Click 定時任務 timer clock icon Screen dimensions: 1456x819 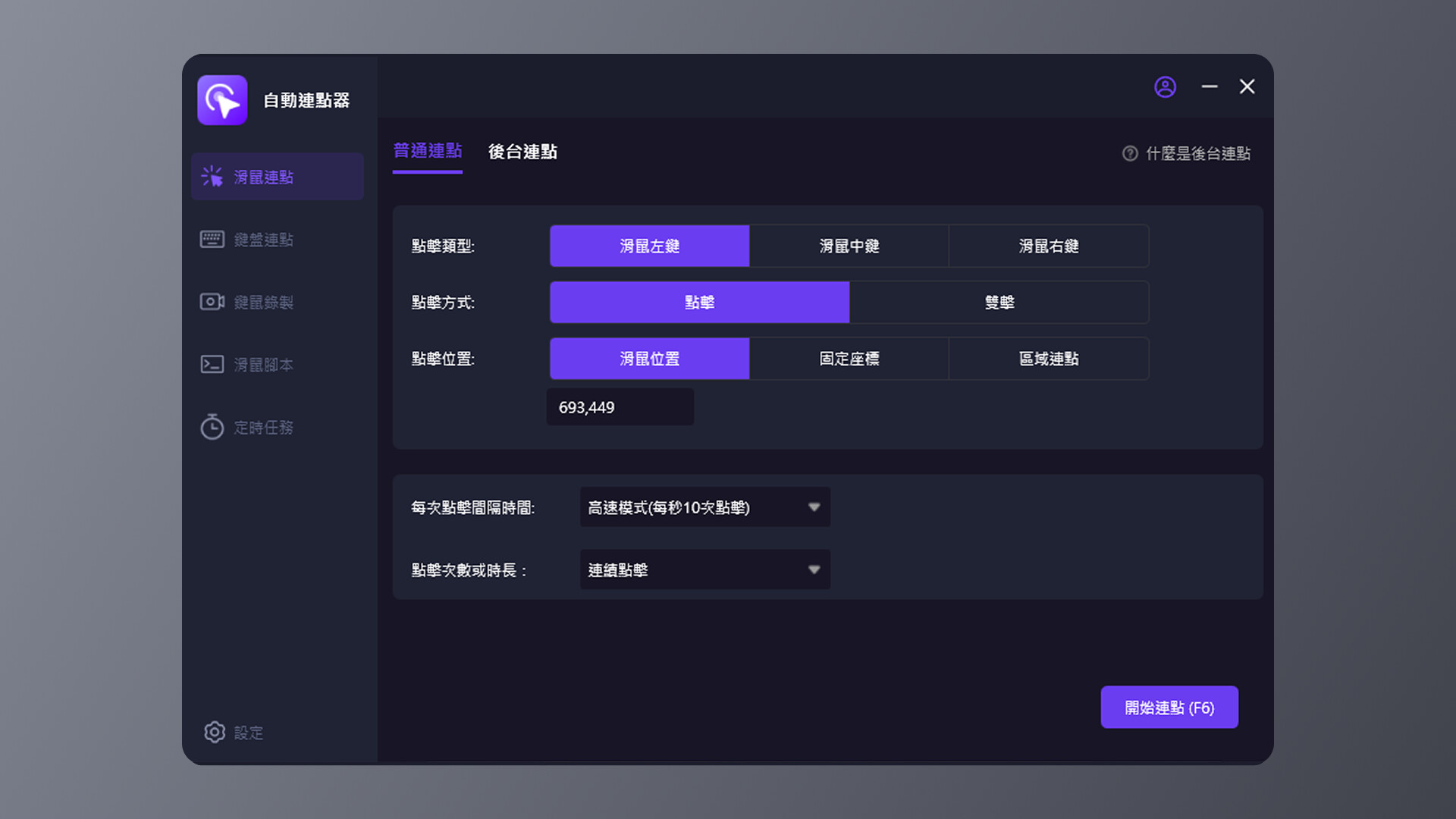pyautogui.click(x=212, y=427)
